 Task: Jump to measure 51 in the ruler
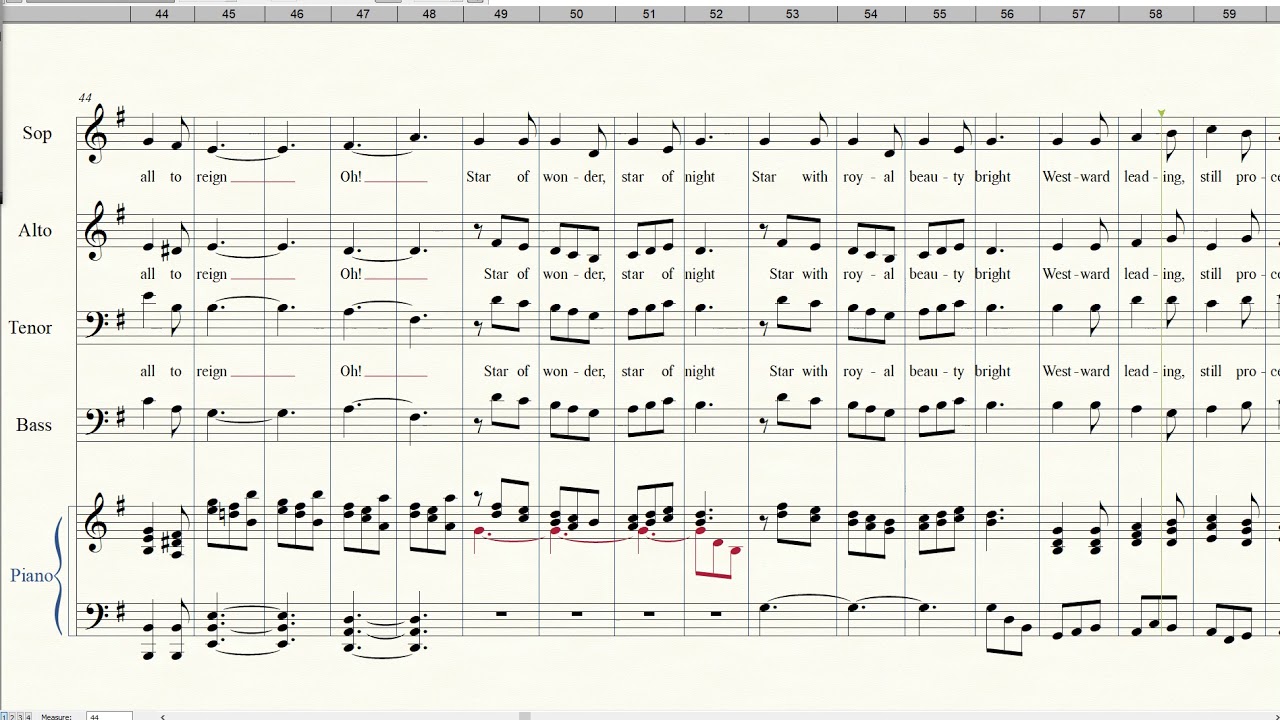[x=649, y=14]
